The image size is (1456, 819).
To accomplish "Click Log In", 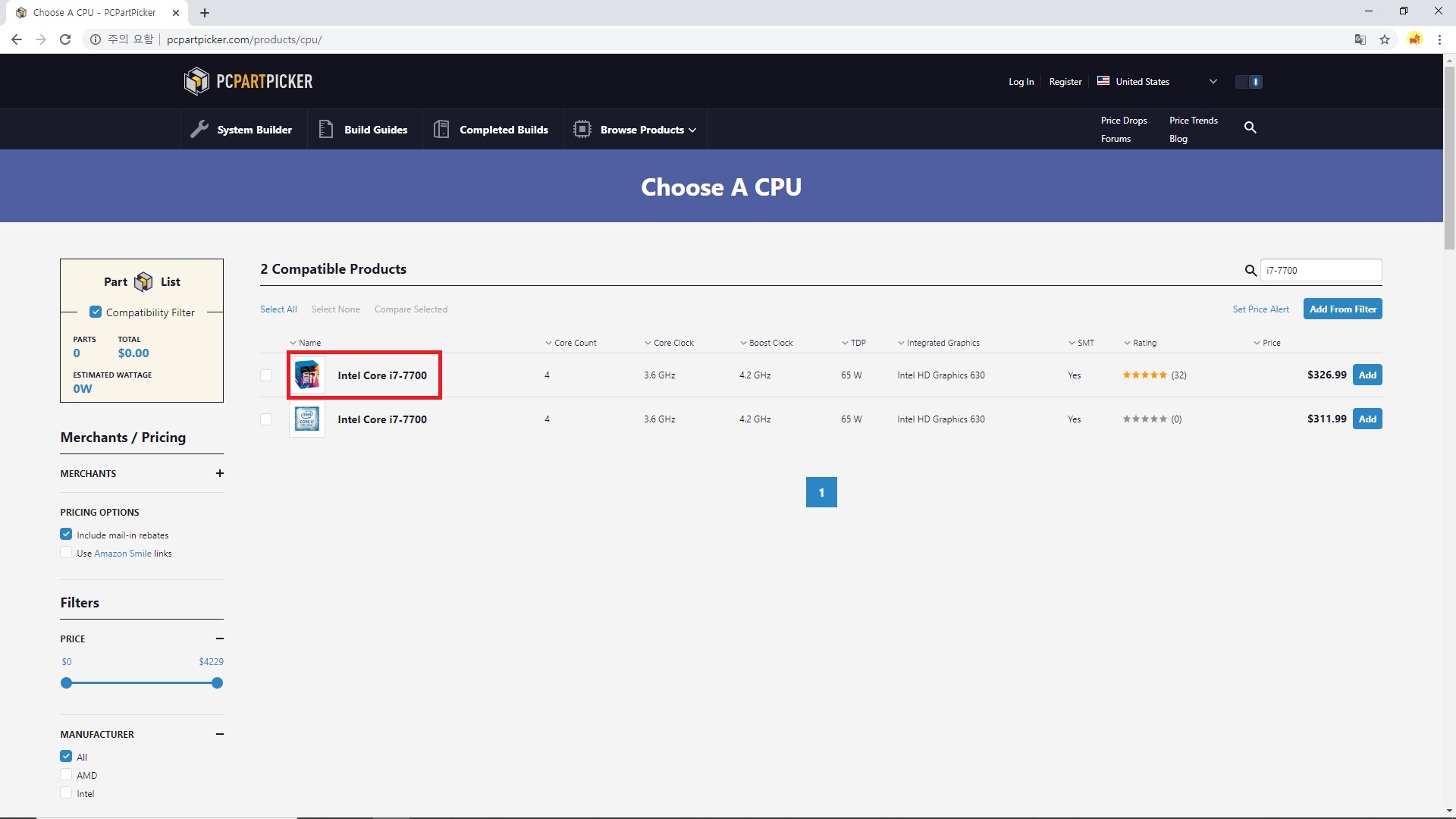I will 1021,82.
